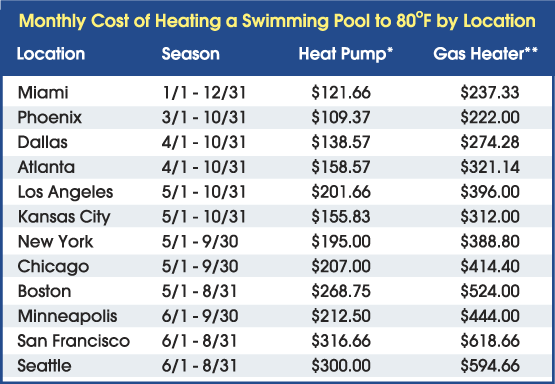Screen dimensions: 555x384
Task: Select Los Angeles gas heater cost $396.00
Action: point(490,192)
